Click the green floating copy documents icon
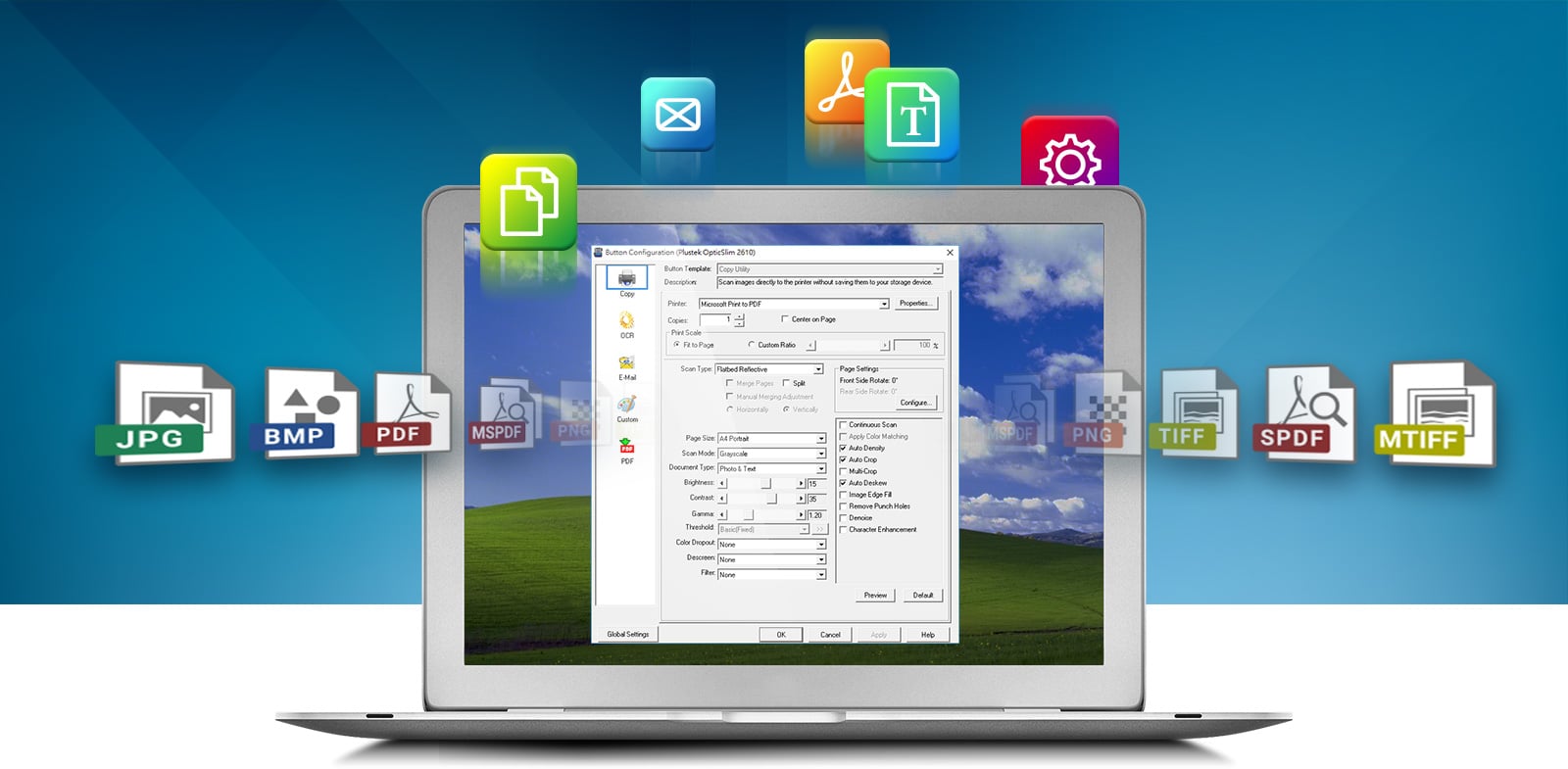1568x769 pixels. (528, 202)
